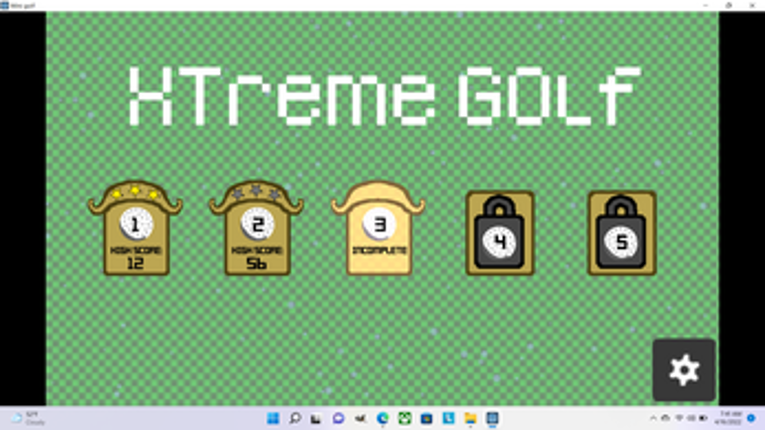This screenshot has width=765, height=430.
Task: Open File Explorer from taskbar
Action: coord(470,418)
